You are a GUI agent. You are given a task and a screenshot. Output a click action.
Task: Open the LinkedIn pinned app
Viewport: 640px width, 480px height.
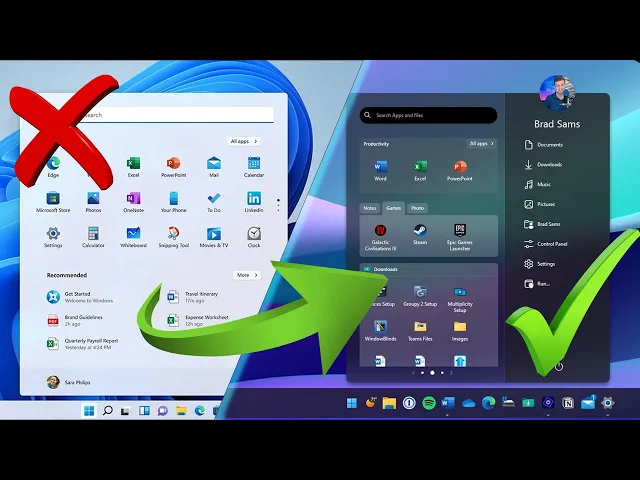click(x=254, y=202)
